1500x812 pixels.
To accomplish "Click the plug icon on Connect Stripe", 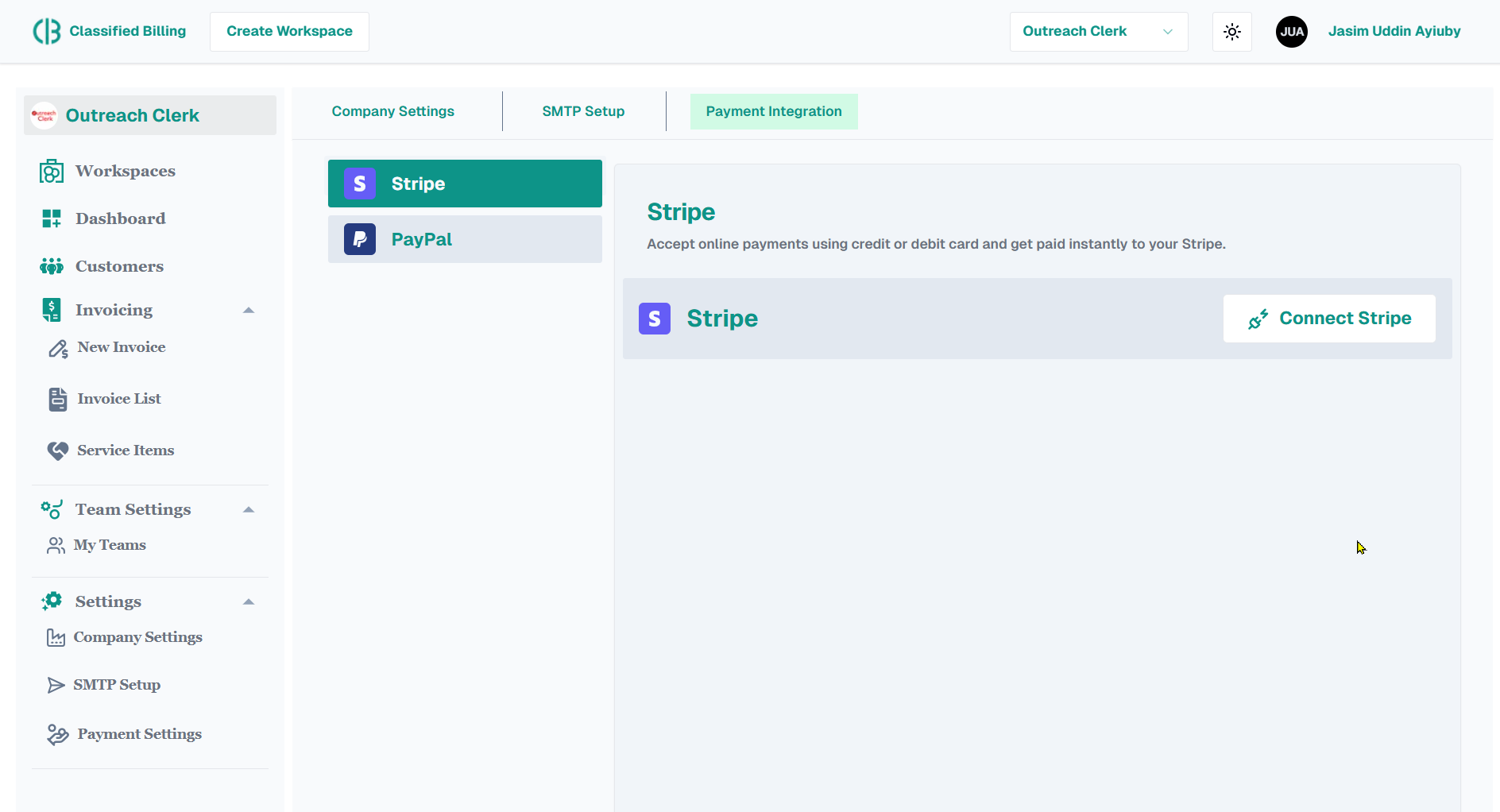I will coord(1258,319).
